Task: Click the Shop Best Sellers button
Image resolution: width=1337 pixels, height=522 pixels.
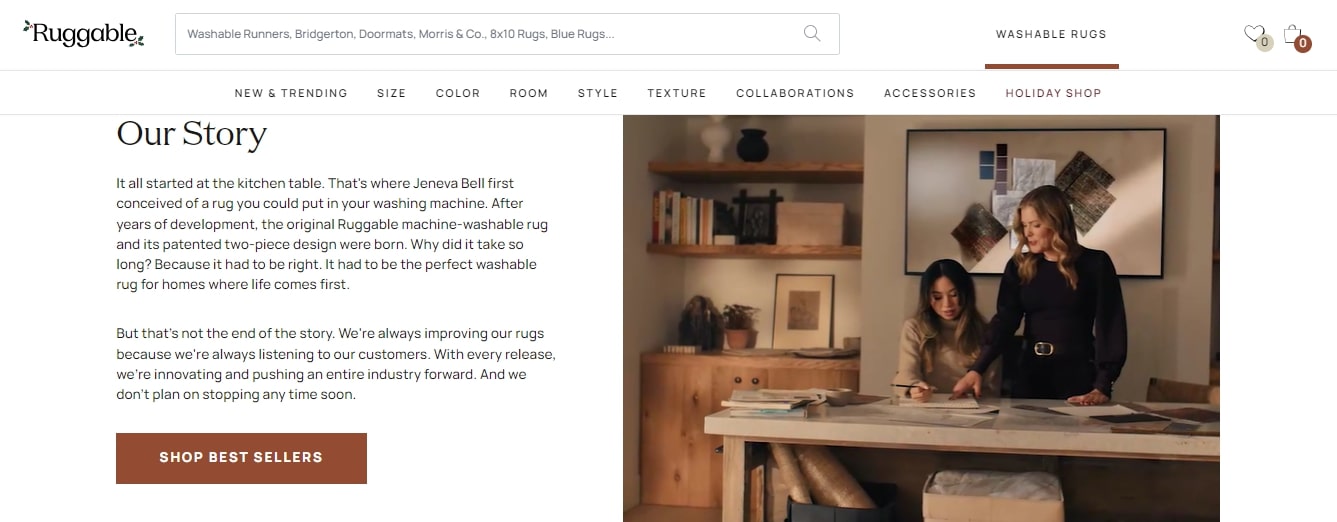Action: pos(241,458)
